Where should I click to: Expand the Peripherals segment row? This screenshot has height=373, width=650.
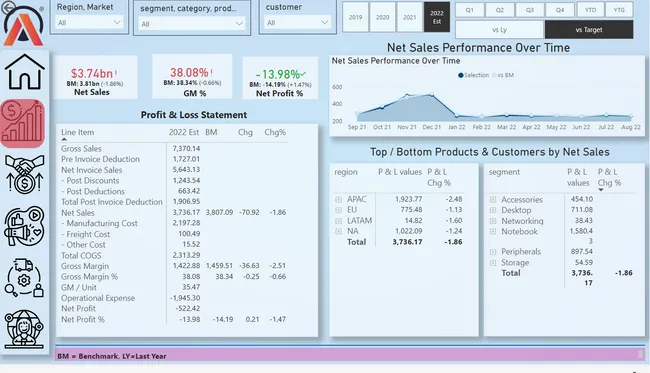pyautogui.click(x=493, y=252)
